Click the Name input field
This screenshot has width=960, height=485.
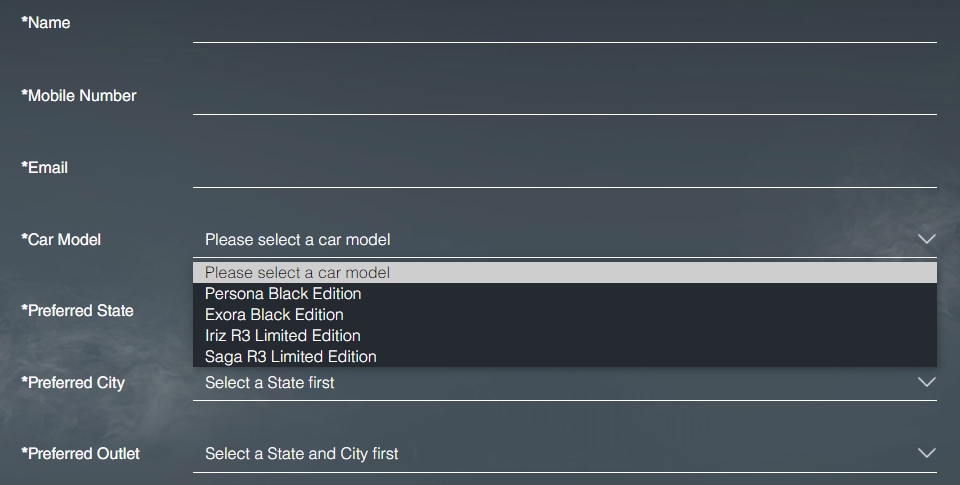tap(564, 24)
